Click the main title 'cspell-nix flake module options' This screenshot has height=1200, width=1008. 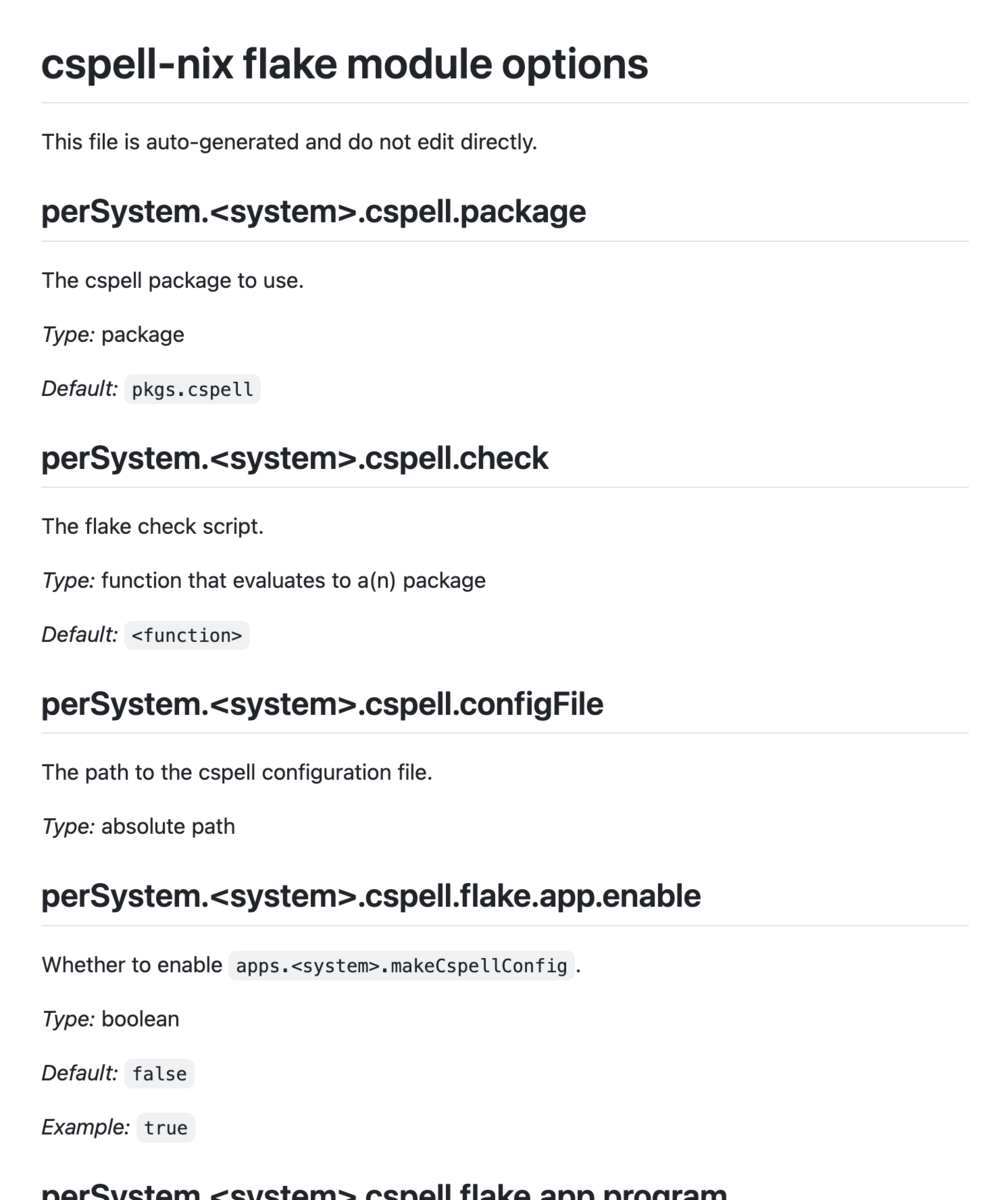(345, 64)
